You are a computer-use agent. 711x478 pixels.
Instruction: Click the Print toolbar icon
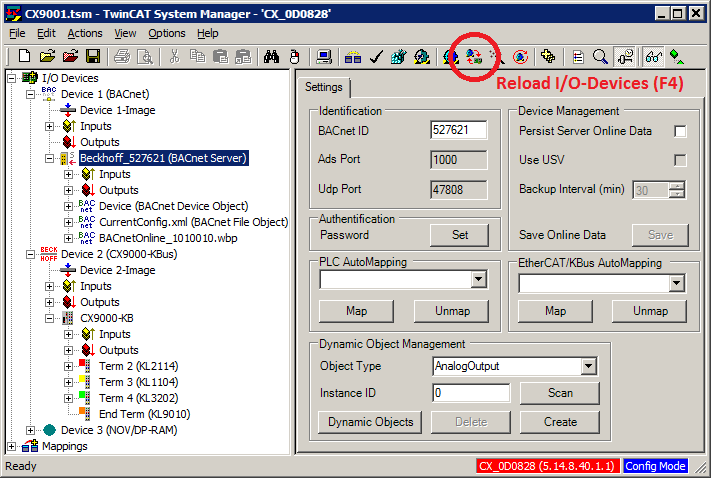(122, 56)
